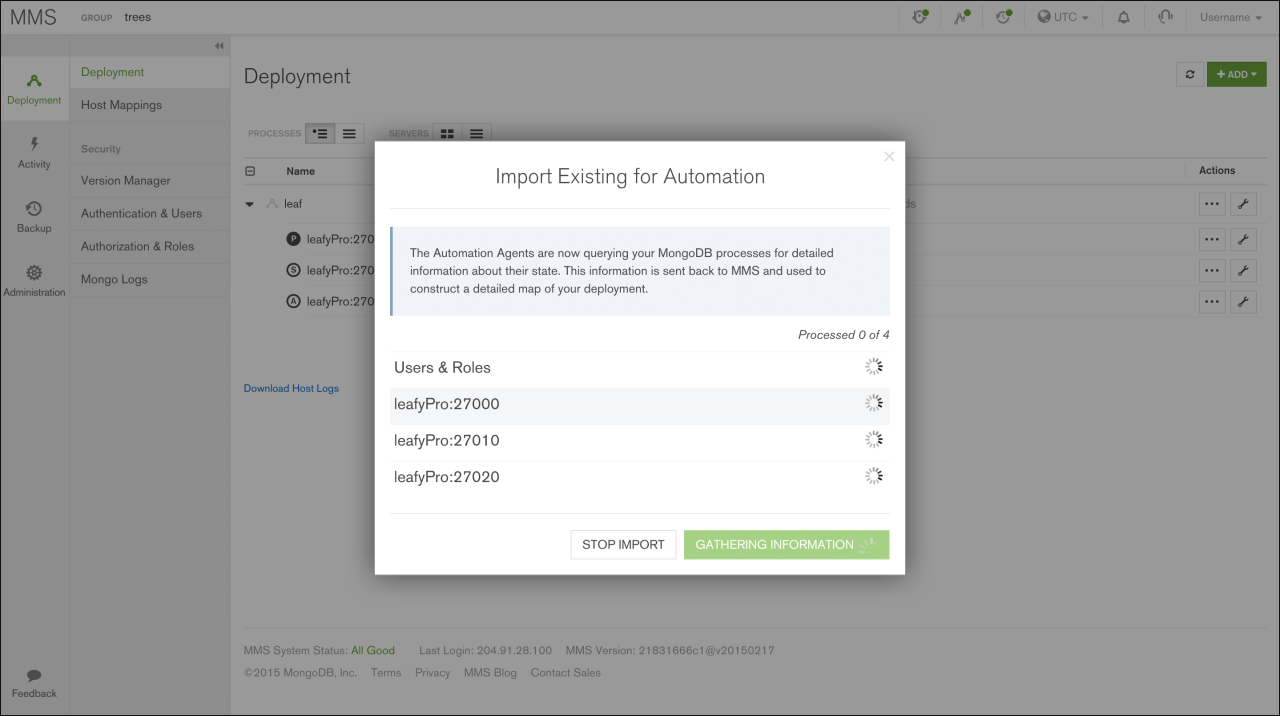Open ellipsis actions for primary (P) leafyPro row
The height and width of the screenshot is (716, 1280).
tap(1212, 239)
